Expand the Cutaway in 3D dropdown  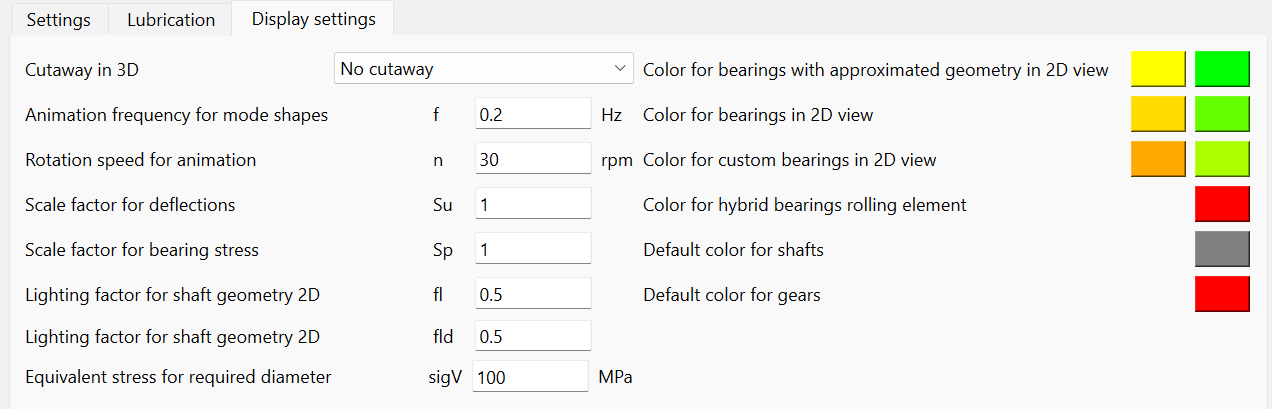pyautogui.click(x=483, y=69)
